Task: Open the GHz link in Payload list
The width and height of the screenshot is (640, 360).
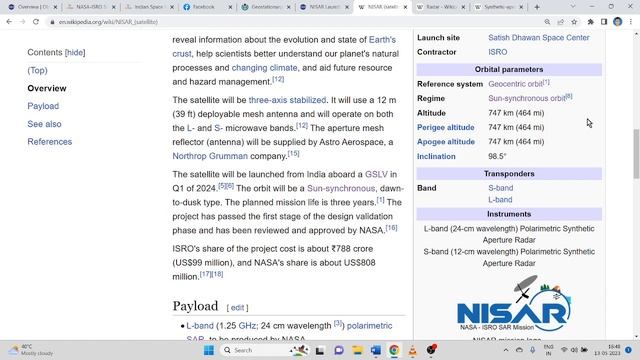Action: [247, 326]
